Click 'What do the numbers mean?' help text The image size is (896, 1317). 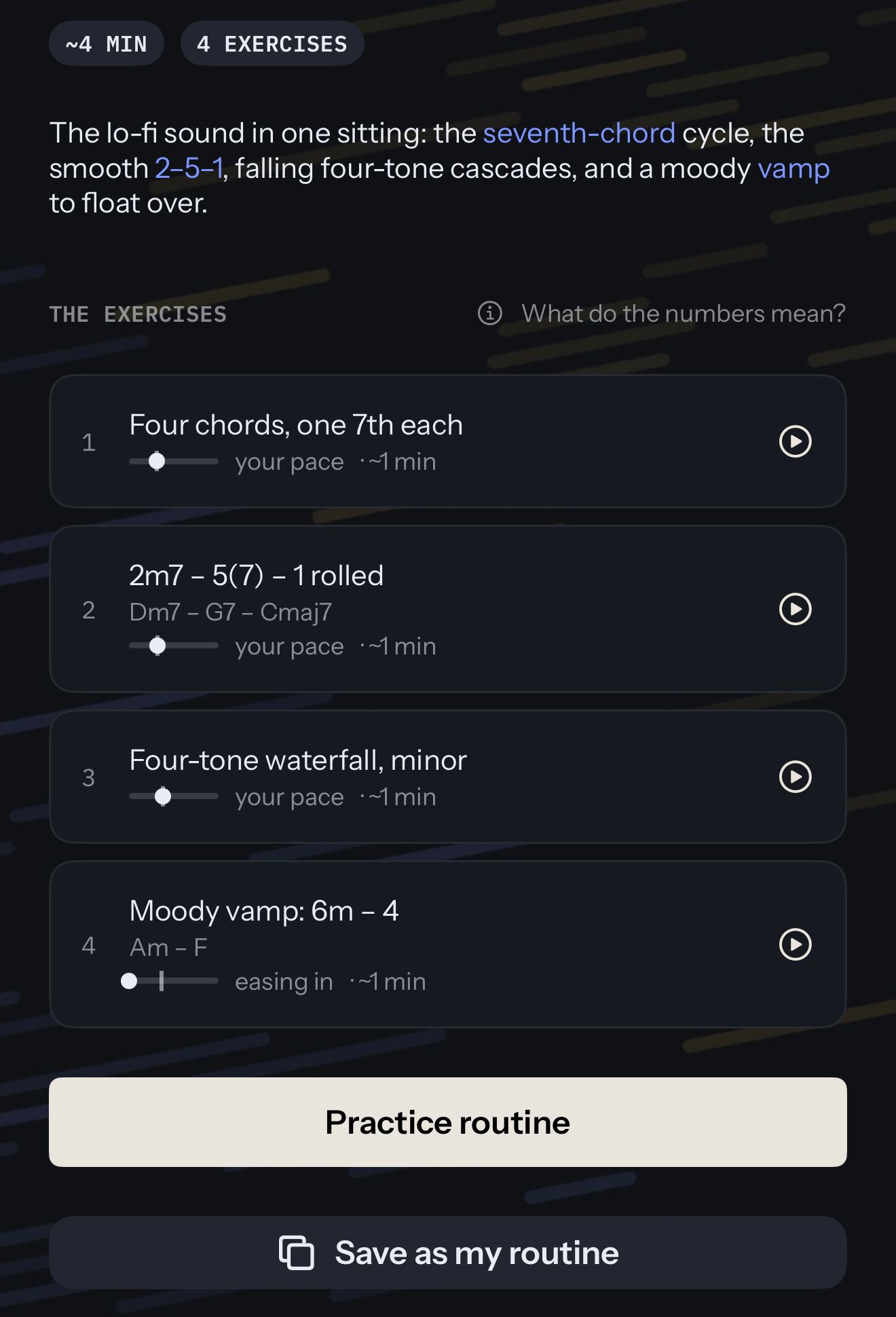(684, 313)
